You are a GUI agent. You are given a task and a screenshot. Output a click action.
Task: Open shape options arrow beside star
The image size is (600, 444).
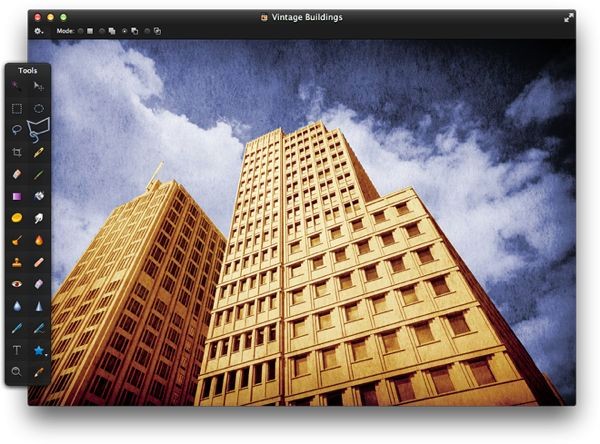pyautogui.click(x=46, y=355)
